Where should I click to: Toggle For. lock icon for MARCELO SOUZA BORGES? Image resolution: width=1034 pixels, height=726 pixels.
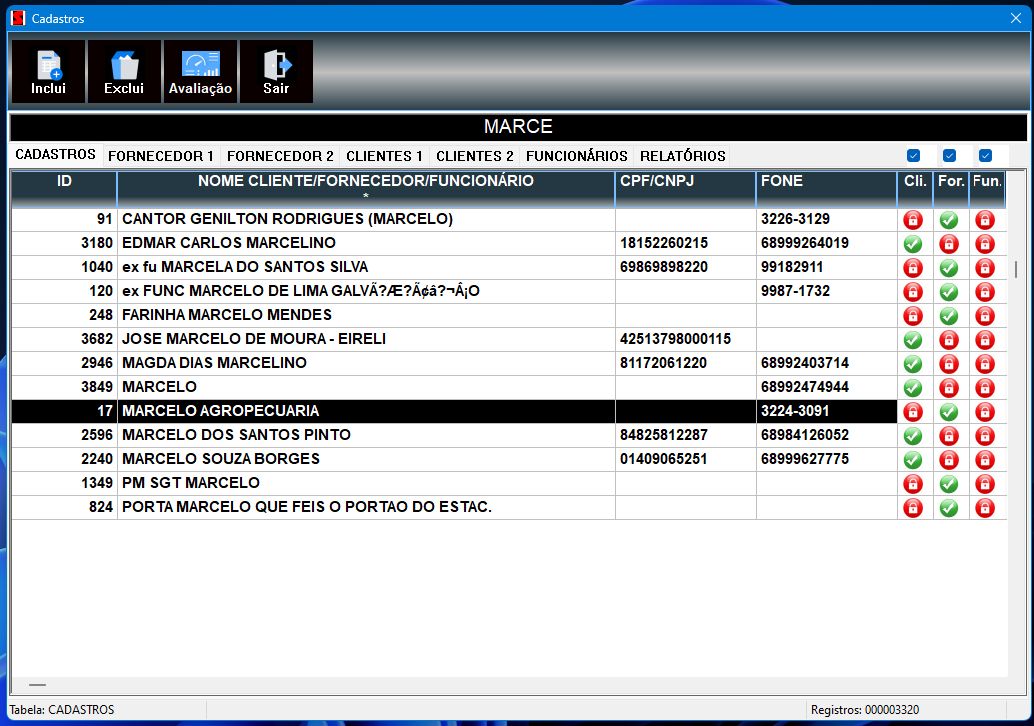(x=949, y=460)
